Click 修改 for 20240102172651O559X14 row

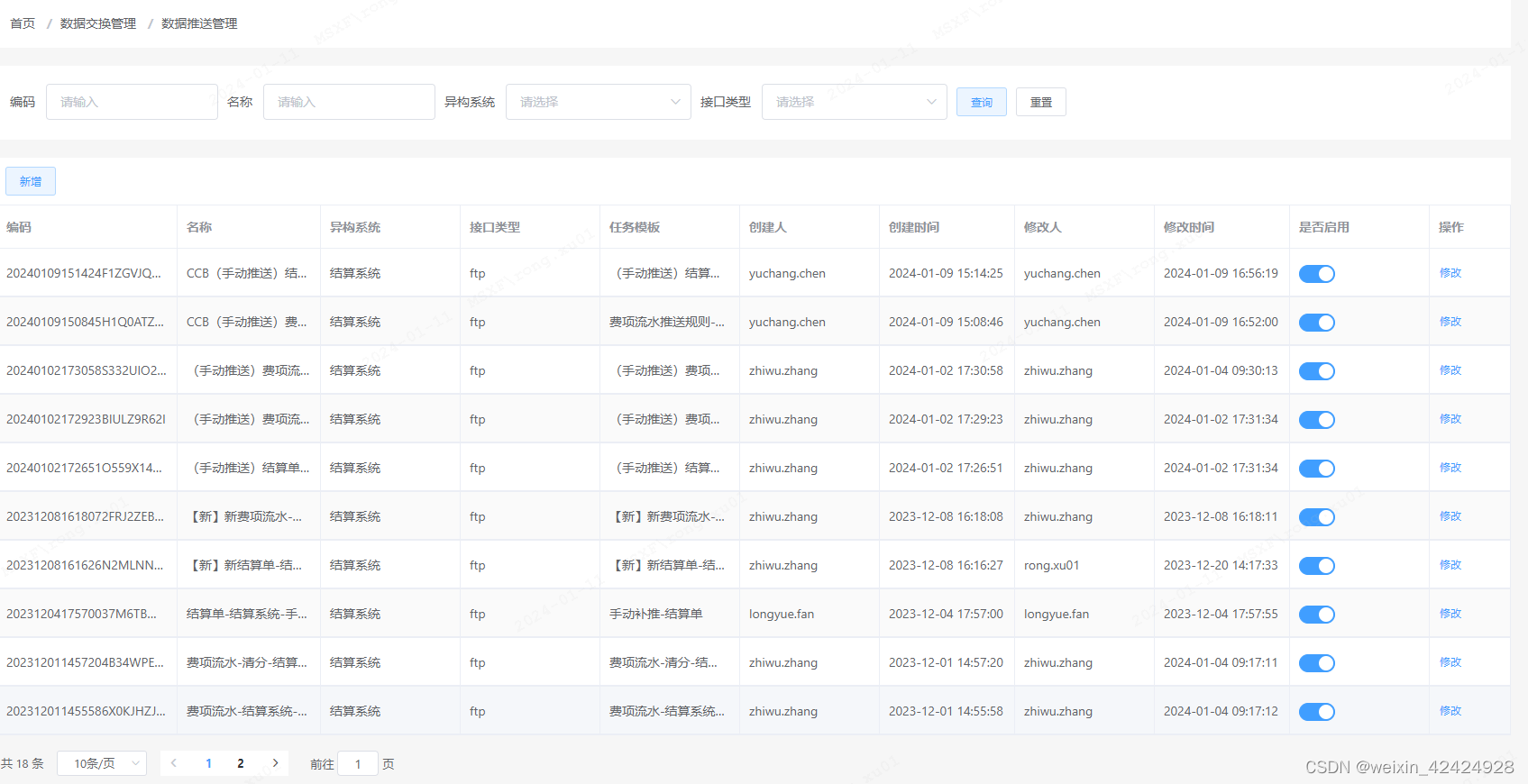(x=1450, y=468)
